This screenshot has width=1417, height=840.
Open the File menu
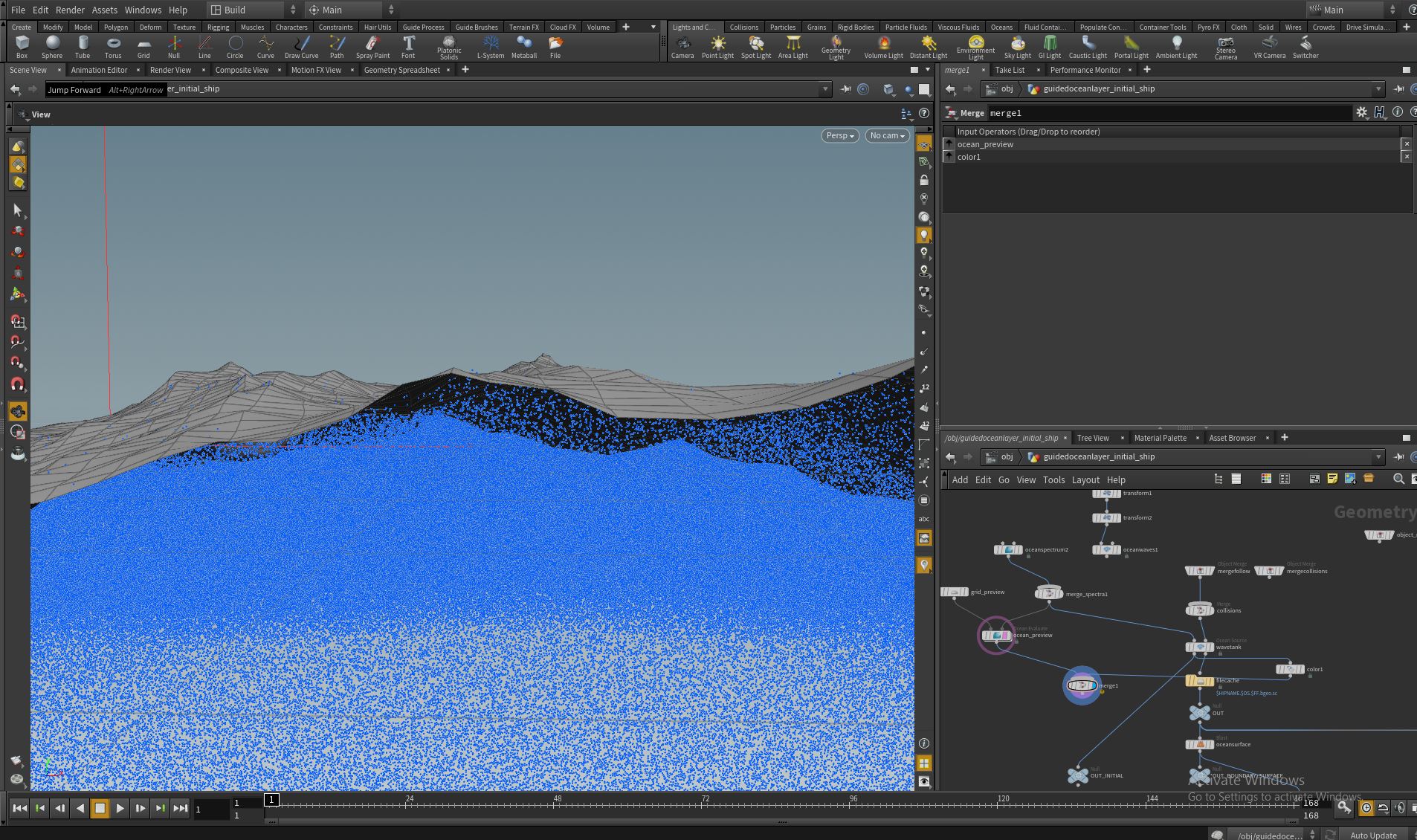click(18, 10)
